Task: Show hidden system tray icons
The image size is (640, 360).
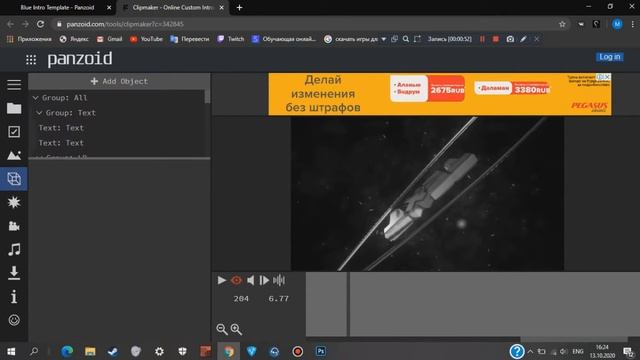Action: pos(530,351)
